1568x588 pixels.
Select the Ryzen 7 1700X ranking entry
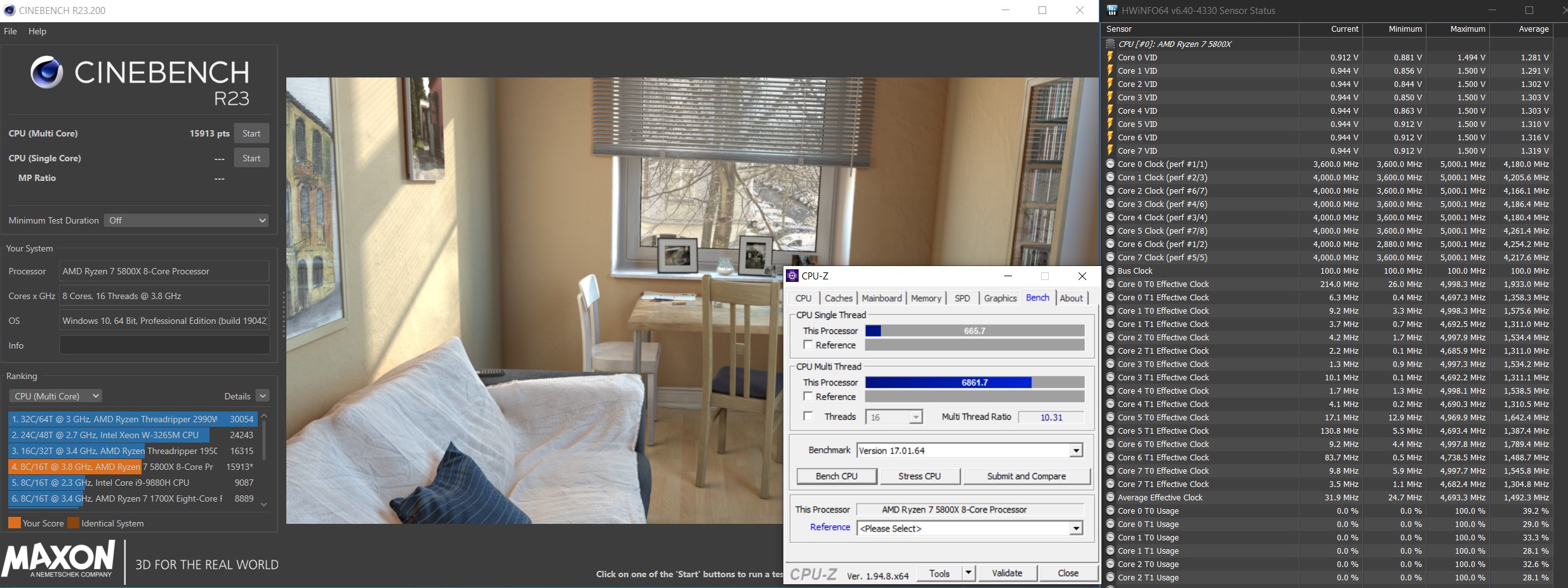point(133,498)
